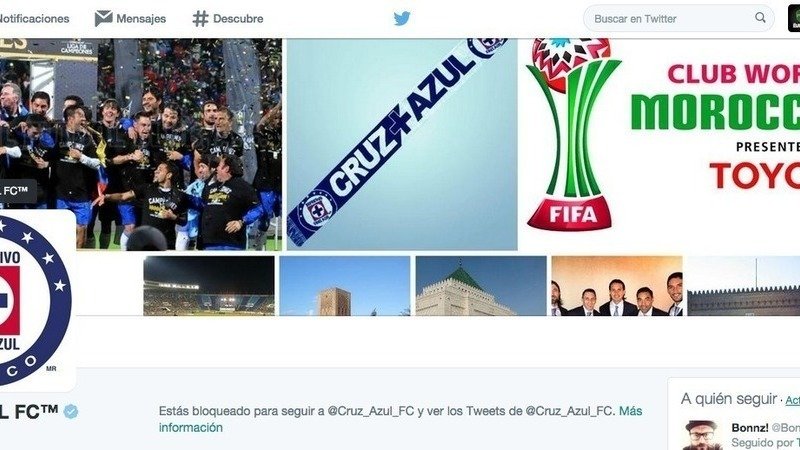Click the search magnifying glass icon
The height and width of the screenshot is (450, 800).
(760, 18)
